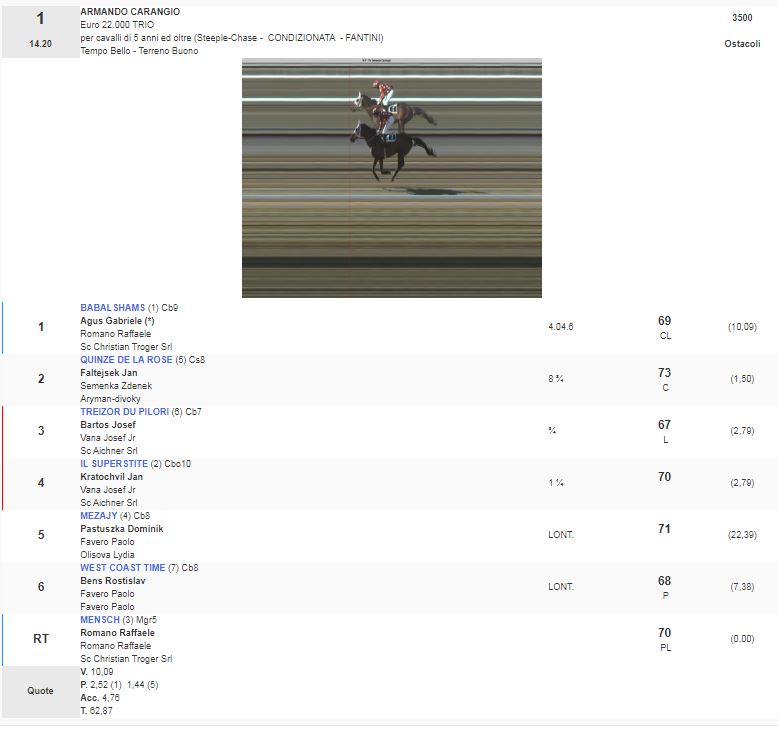
Task: Select the winning time 4.04.6
Action: click(561, 327)
